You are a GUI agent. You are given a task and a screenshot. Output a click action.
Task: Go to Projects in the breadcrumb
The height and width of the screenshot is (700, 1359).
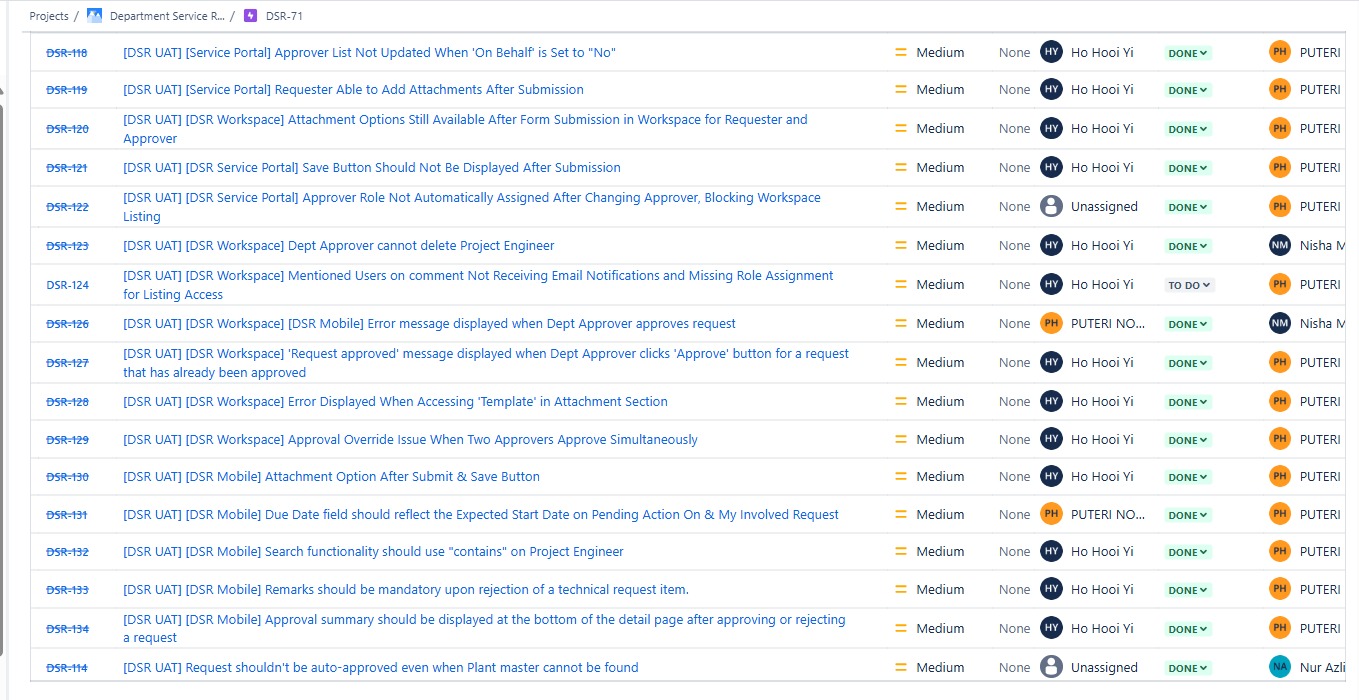[49, 16]
